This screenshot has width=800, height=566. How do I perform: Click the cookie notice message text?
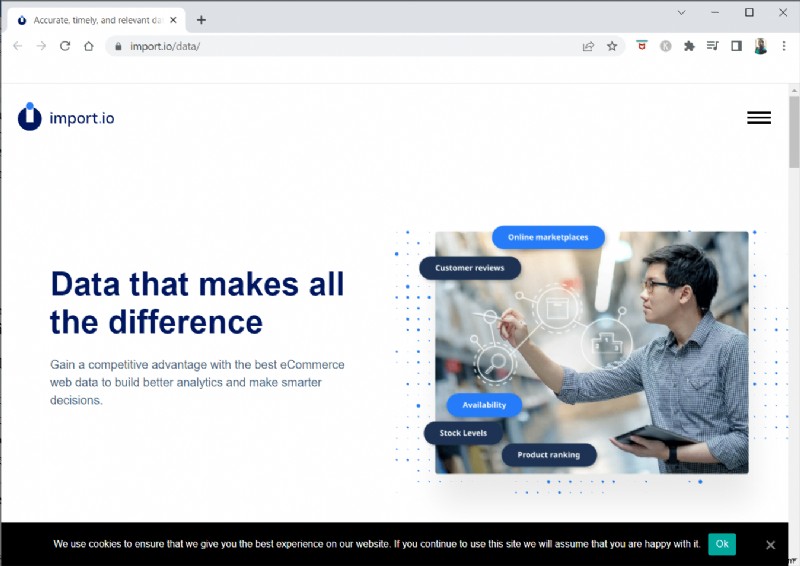click(377, 544)
